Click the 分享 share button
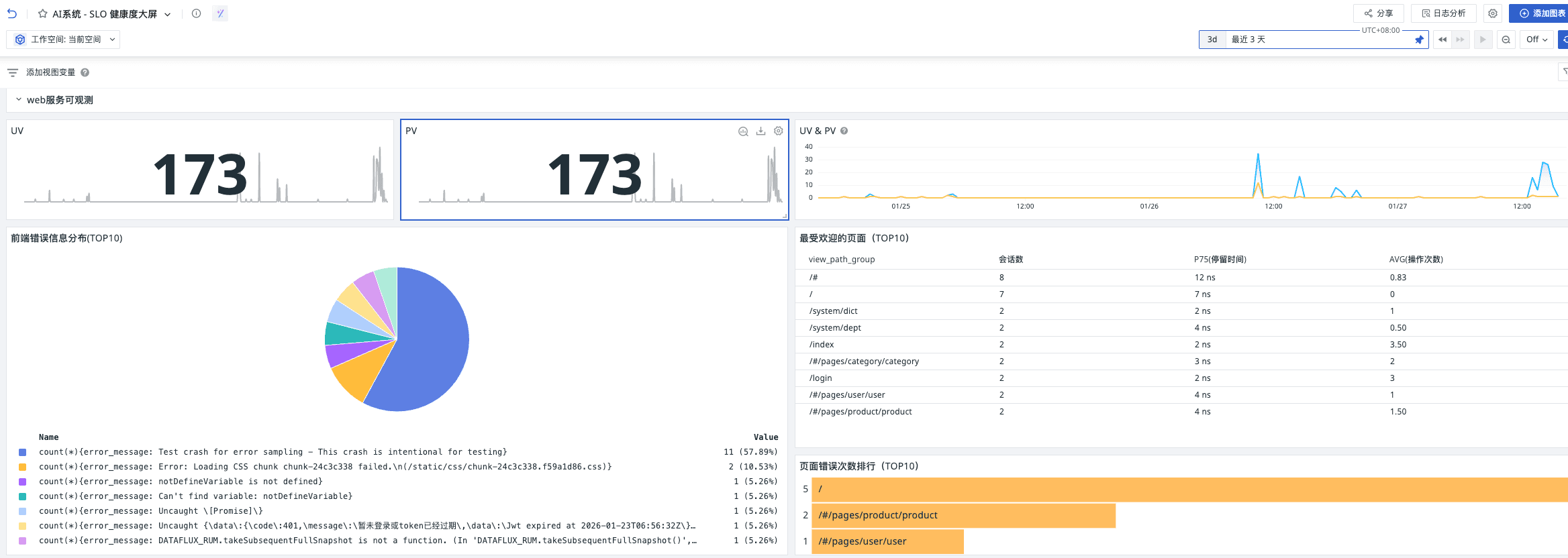The width and height of the screenshot is (1568, 558). click(1378, 13)
